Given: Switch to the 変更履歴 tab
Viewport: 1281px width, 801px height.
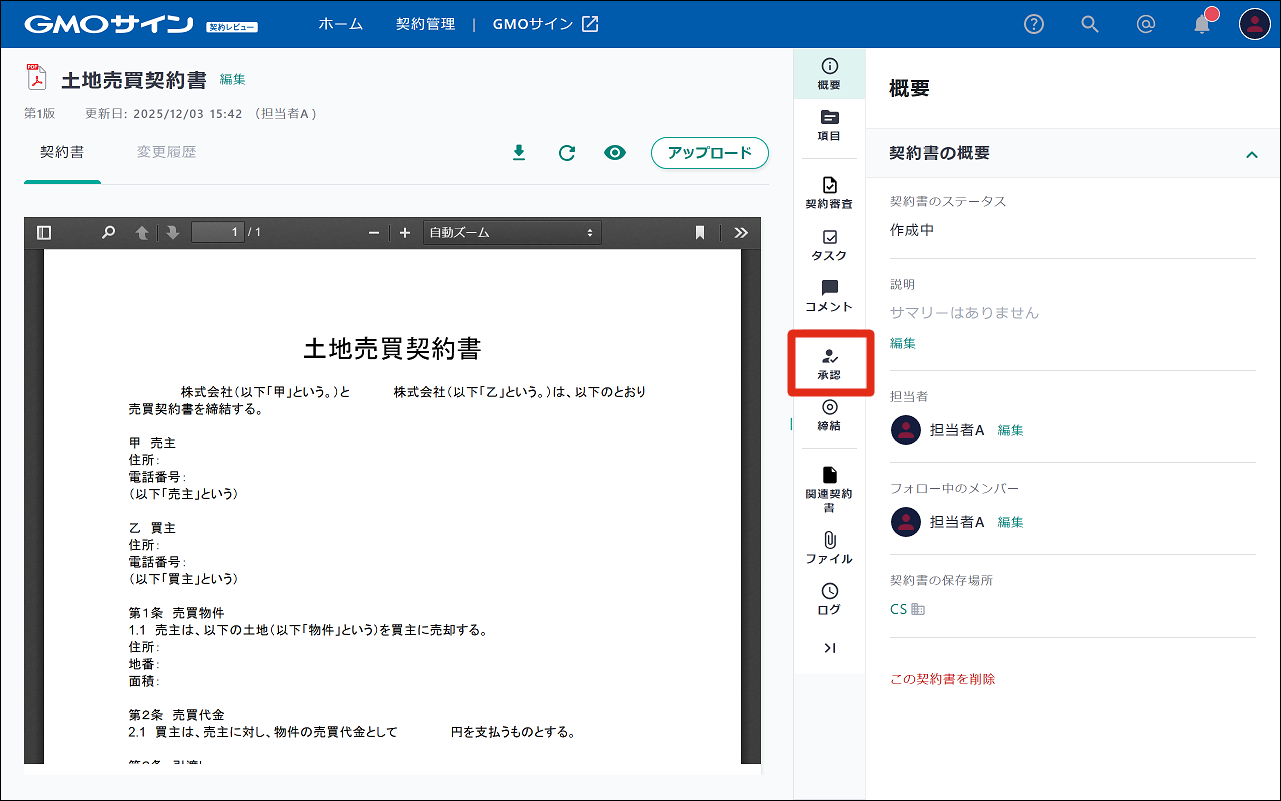Looking at the screenshot, I should pyautogui.click(x=166, y=153).
